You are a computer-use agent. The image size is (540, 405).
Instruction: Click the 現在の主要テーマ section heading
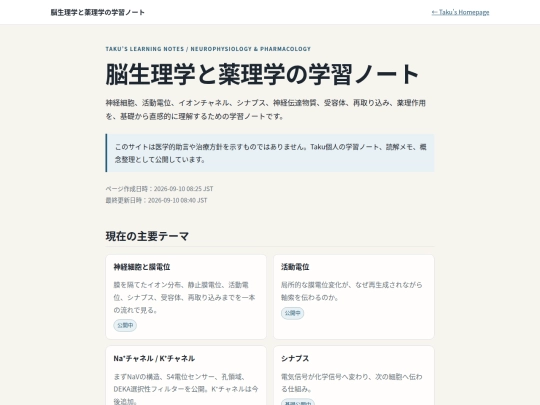pos(147,236)
